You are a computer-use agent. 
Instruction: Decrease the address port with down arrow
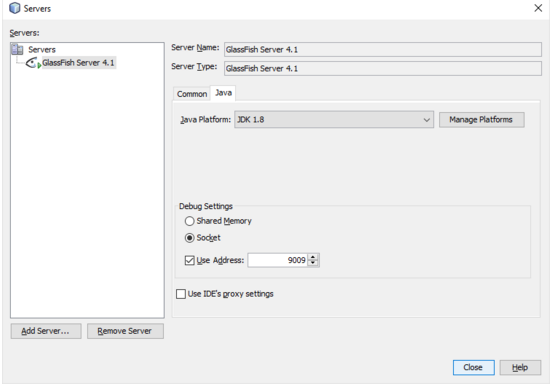click(313, 264)
